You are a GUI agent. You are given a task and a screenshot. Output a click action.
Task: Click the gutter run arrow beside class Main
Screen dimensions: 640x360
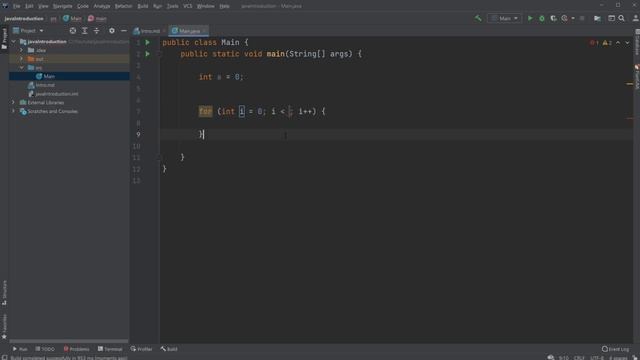[x=148, y=42]
